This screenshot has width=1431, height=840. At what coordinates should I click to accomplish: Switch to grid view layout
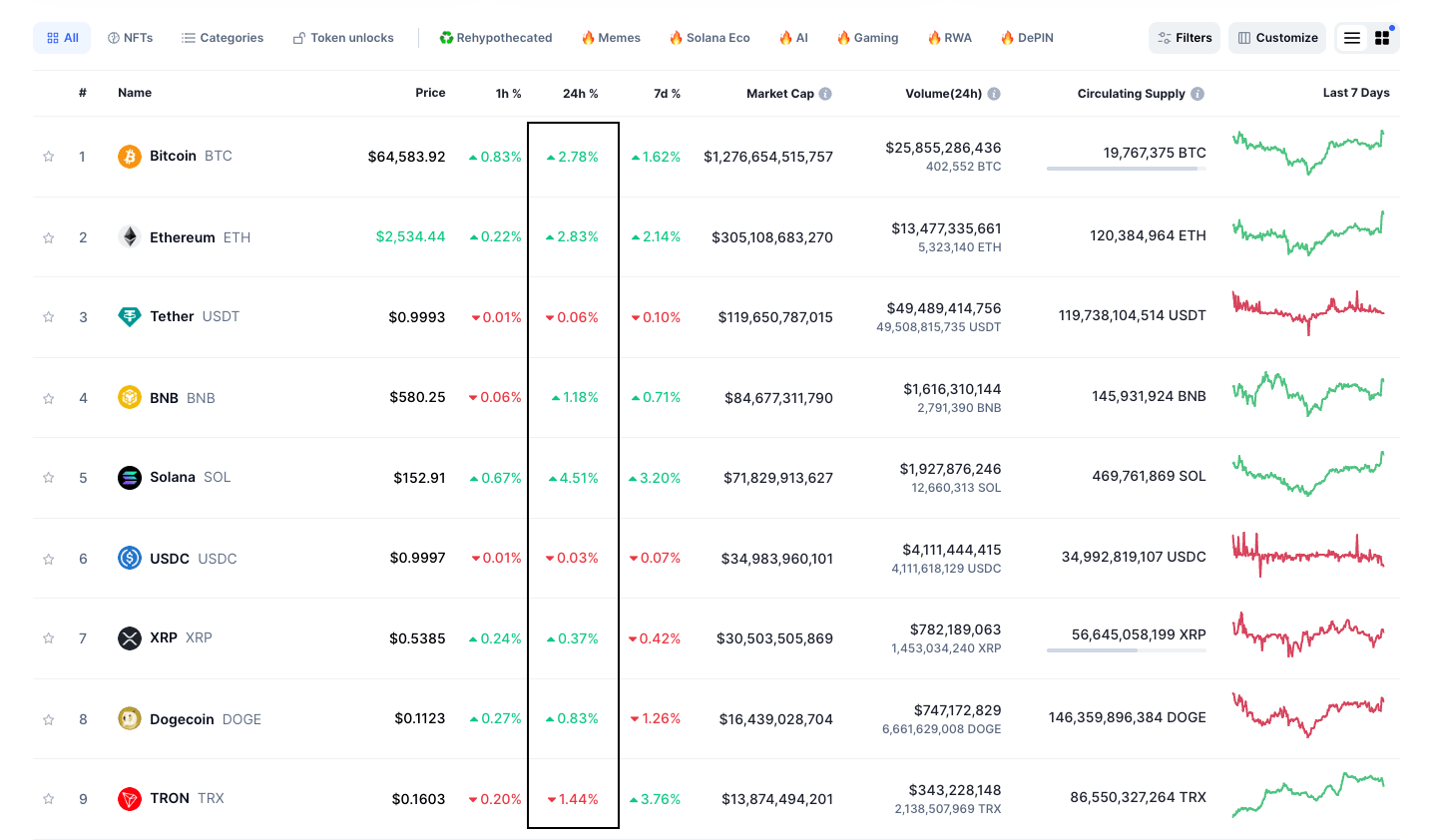coord(1382,38)
